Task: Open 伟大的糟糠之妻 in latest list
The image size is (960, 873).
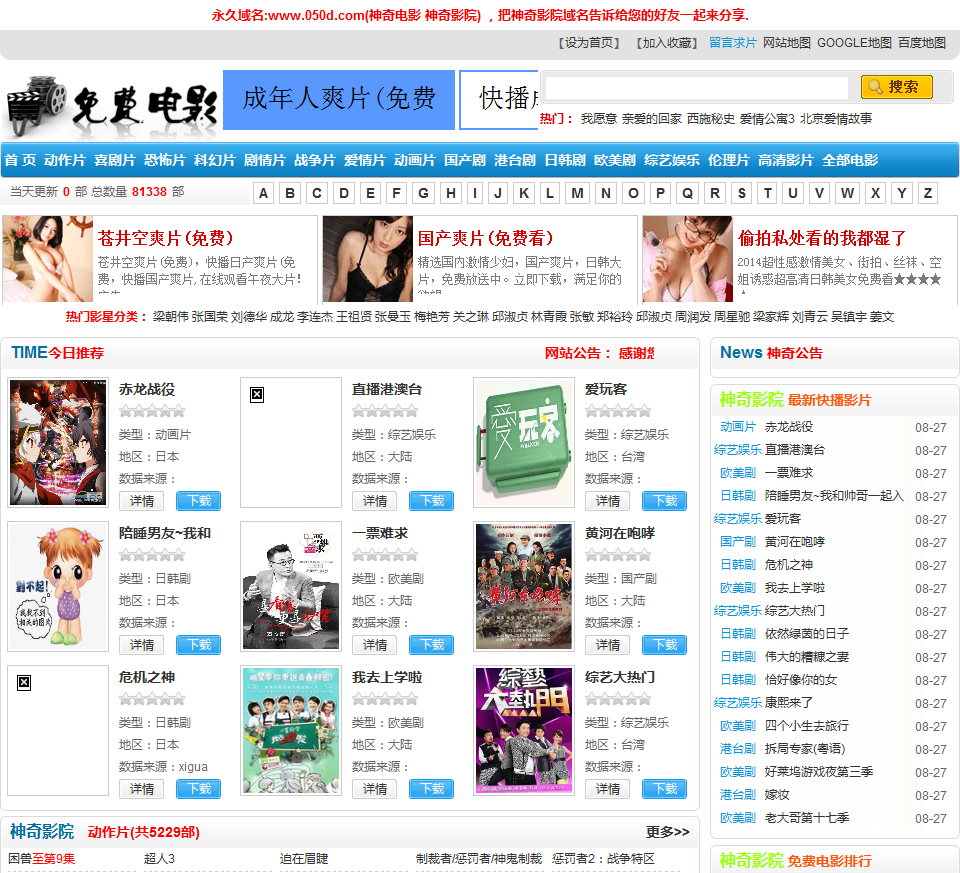Action: pyautogui.click(x=807, y=657)
